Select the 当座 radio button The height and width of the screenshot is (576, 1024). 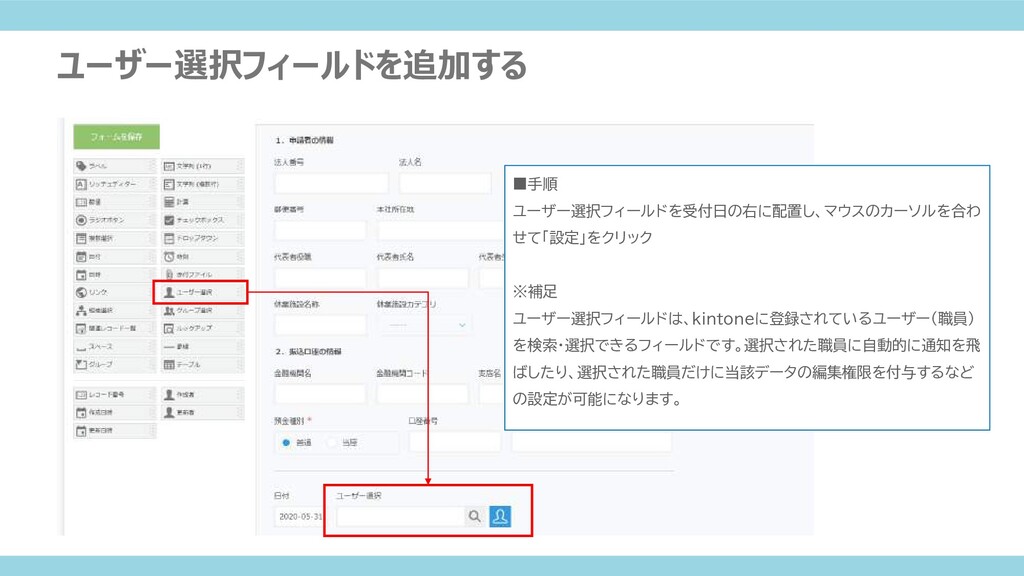[x=332, y=443]
